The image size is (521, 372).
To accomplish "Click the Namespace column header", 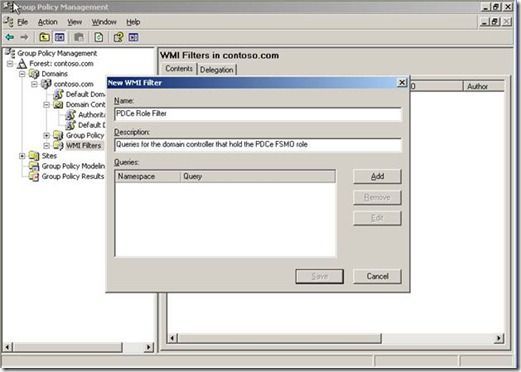I will click(148, 176).
